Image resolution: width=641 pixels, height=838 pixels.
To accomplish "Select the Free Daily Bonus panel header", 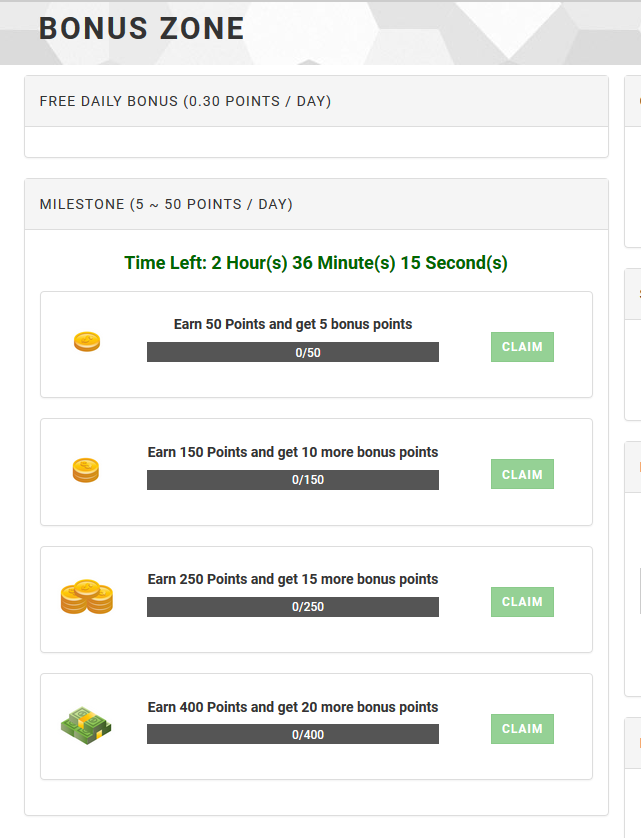I will coord(316,101).
